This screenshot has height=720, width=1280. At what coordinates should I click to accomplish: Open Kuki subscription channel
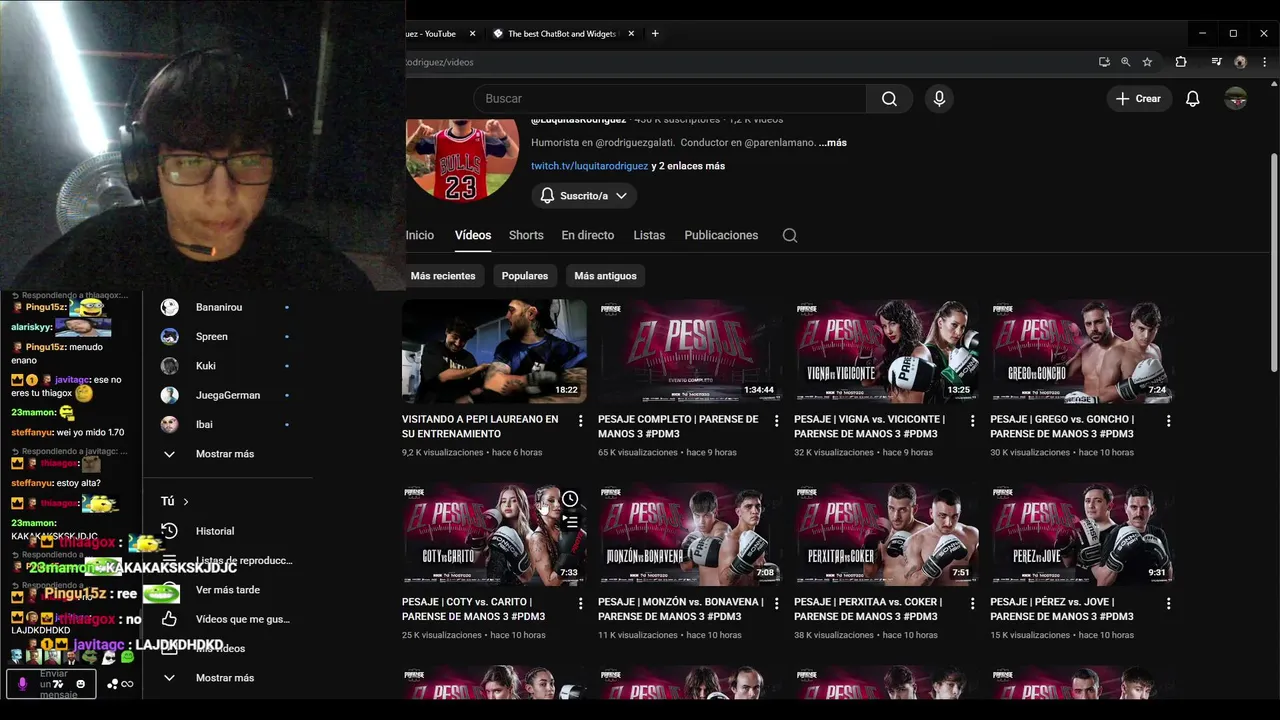227,366
